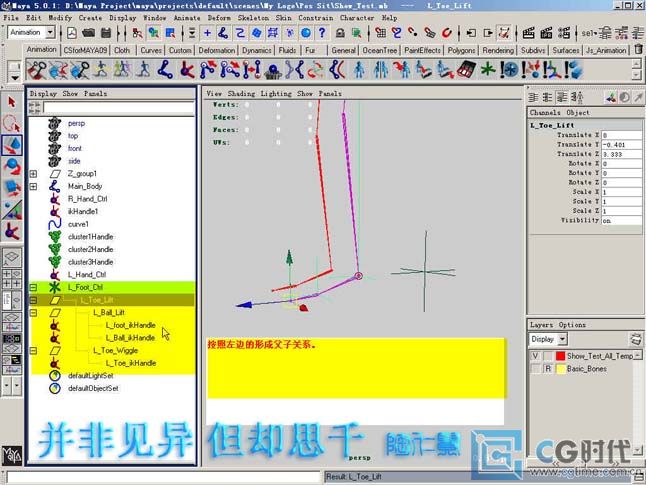This screenshot has height=485, width=646.
Task: Toggle reference box of Show_Test_All_Temp layer
Action: point(548,356)
